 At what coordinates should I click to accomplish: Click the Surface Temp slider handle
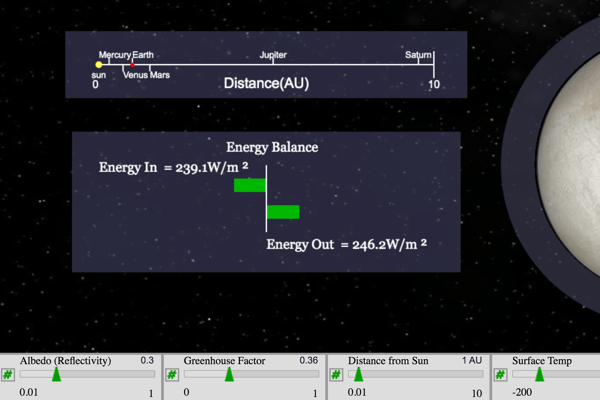pyautogui.click(x=540, y=374)
